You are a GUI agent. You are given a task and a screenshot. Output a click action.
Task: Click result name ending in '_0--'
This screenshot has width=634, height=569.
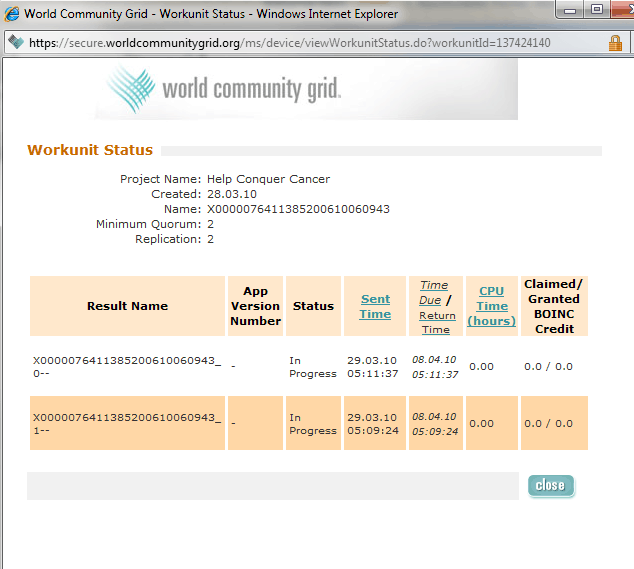click(x=127, y=367)
